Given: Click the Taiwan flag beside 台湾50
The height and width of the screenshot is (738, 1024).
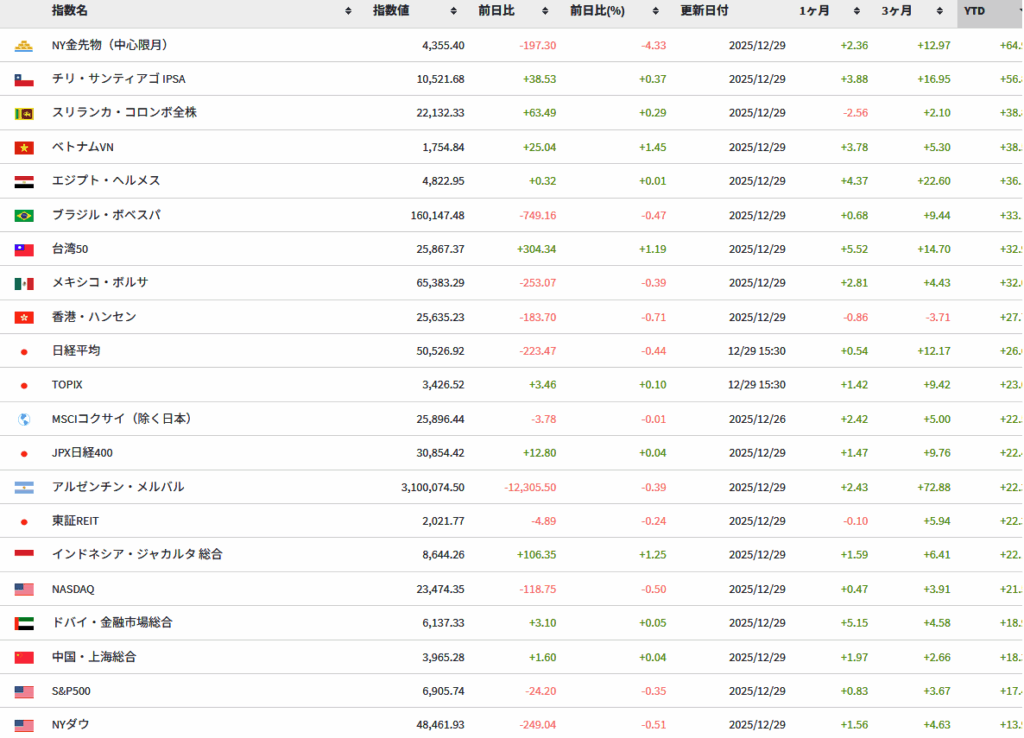Looking at the screenshot, I should tap(24, 250).
